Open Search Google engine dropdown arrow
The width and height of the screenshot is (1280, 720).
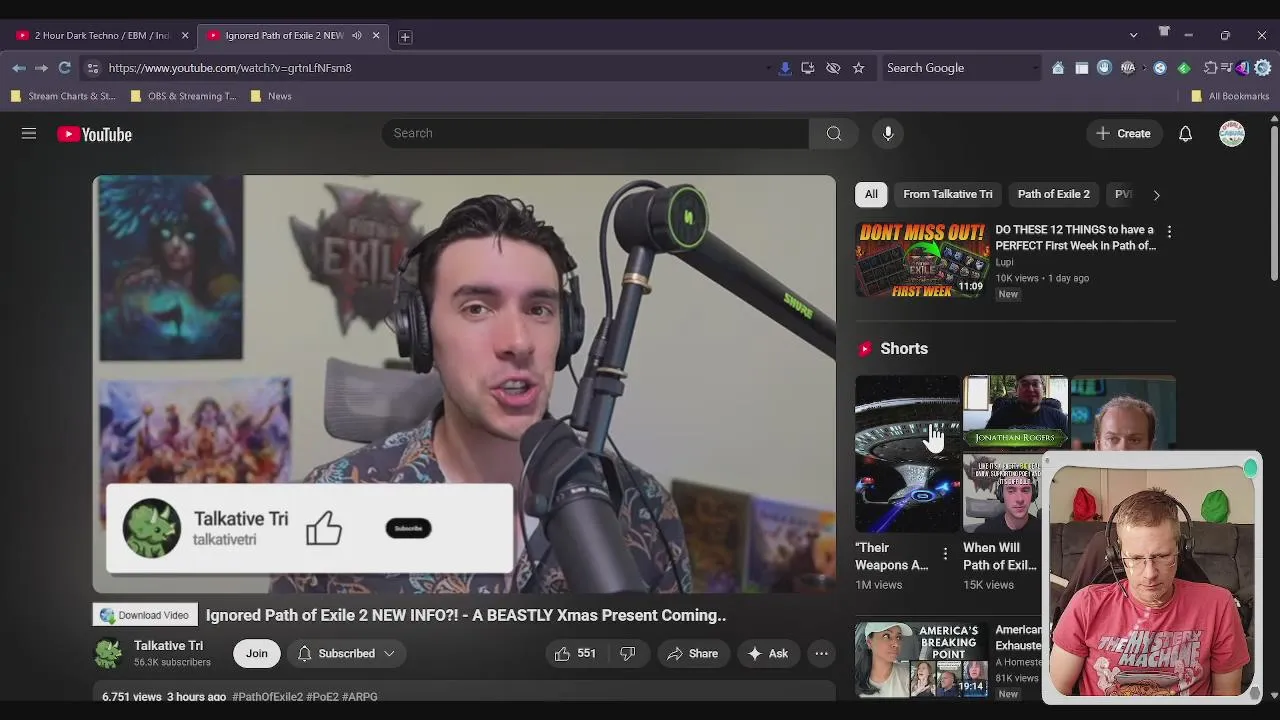[x=1035, y=68]
